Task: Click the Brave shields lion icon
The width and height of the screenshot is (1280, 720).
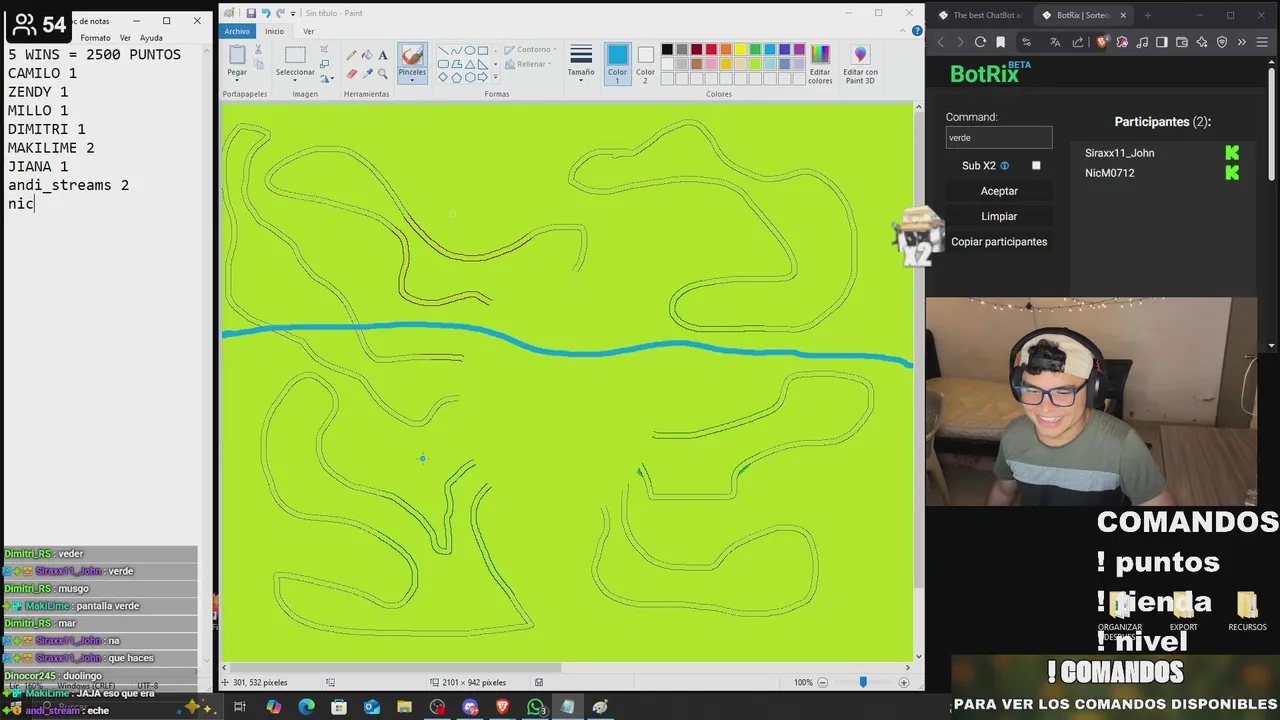Action: (x=1102, y=42)
